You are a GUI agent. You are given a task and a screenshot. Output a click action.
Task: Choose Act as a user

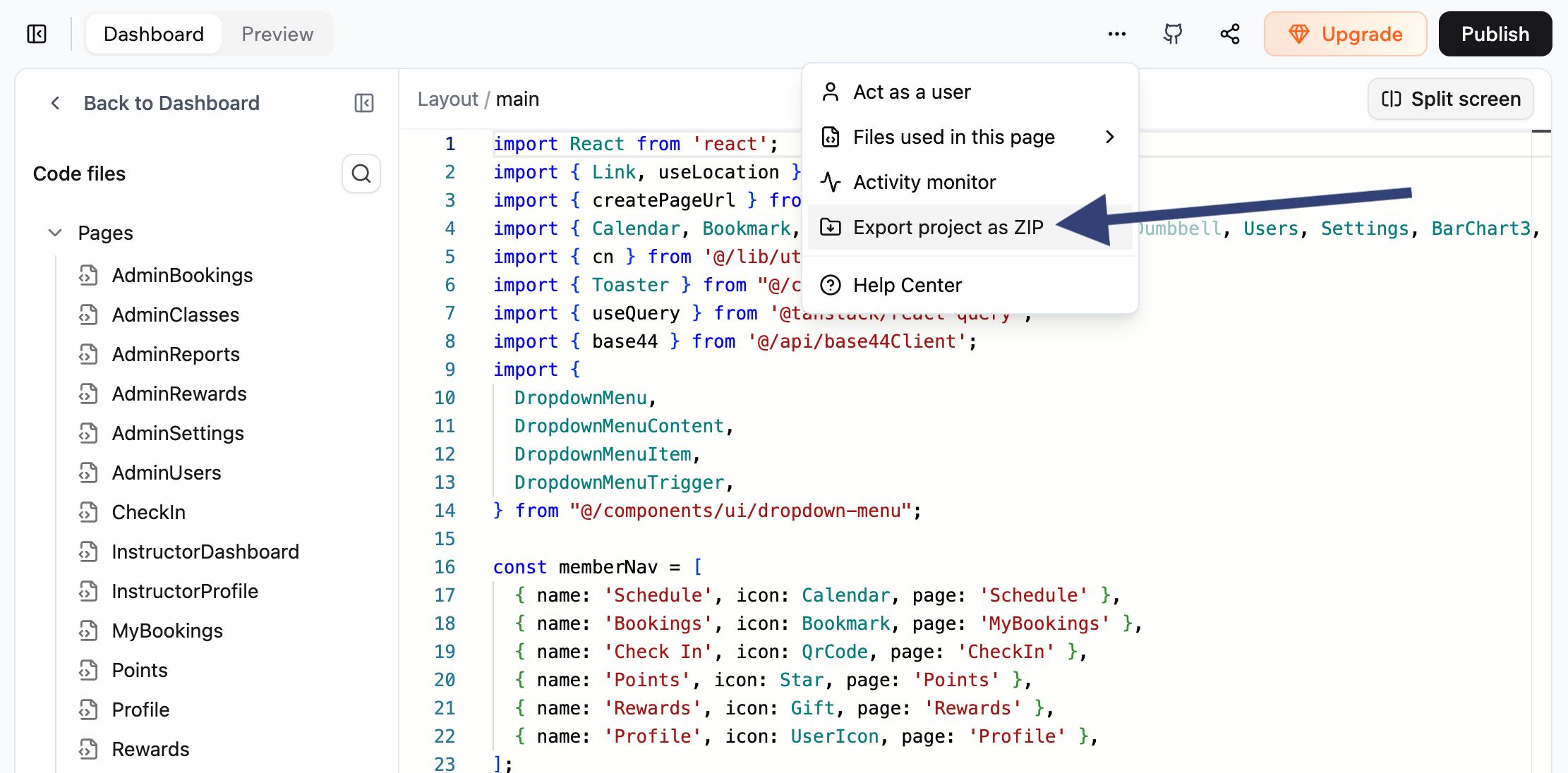[912, 91]
